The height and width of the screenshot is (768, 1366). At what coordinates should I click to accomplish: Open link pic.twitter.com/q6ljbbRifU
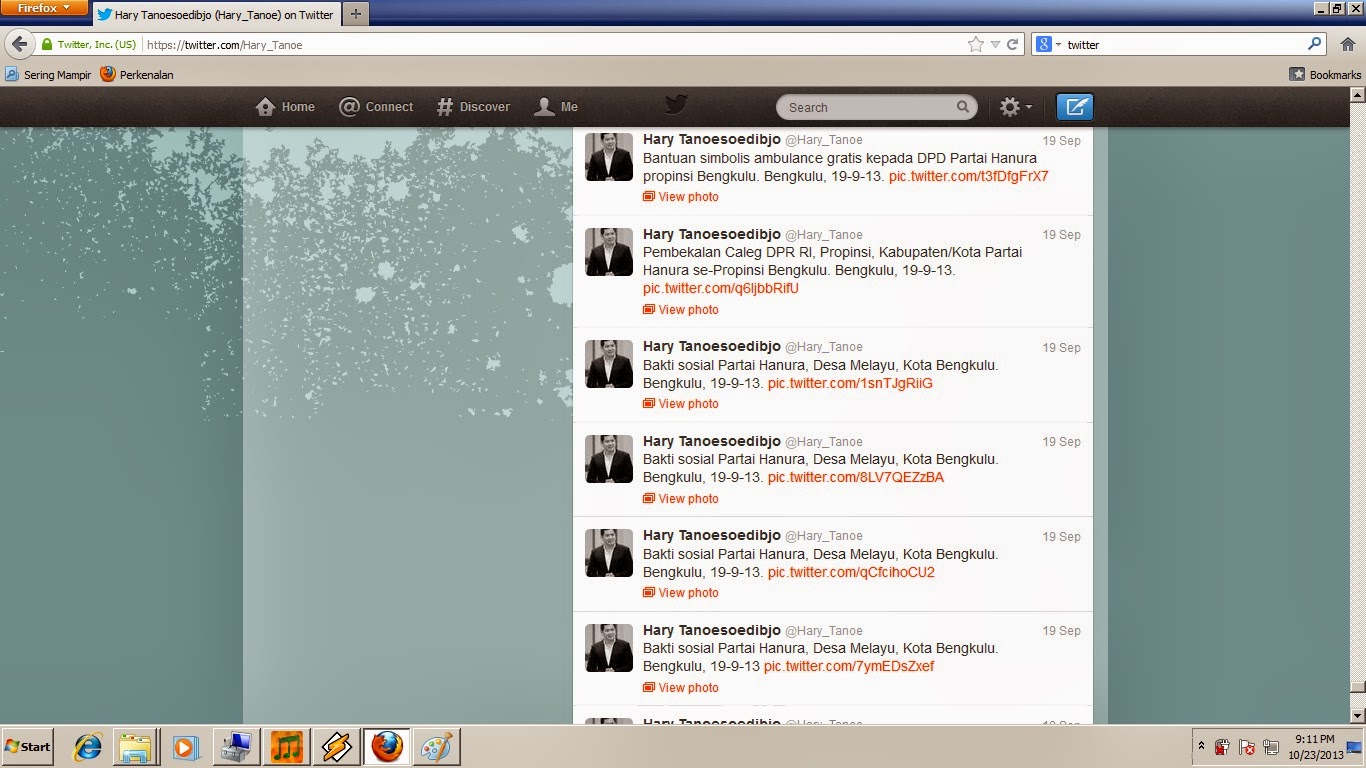tap(721, 288)
